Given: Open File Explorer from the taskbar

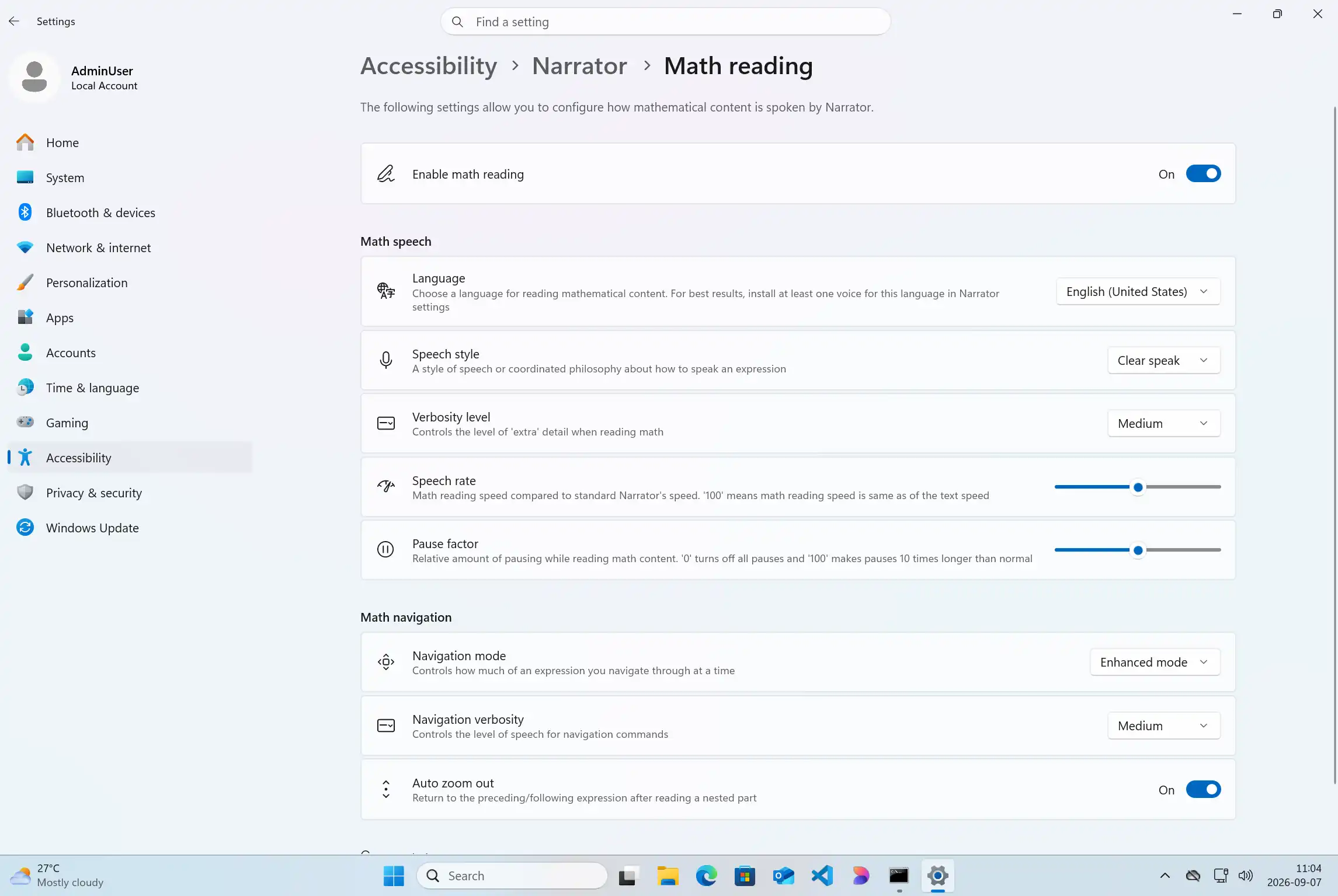Looking at the screenshot, I should click(x=668, y=876).
